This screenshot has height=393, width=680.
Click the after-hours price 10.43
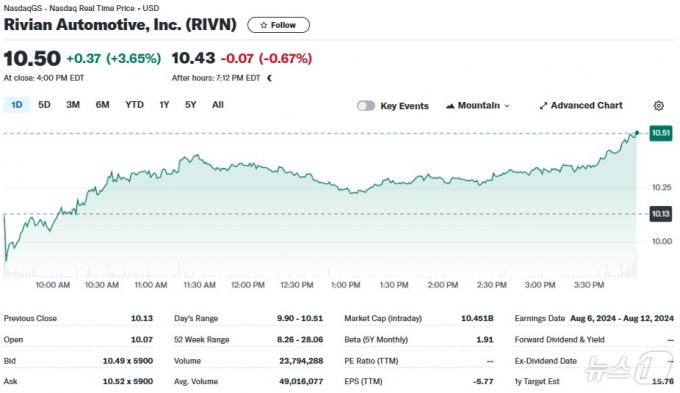[193, 59]
